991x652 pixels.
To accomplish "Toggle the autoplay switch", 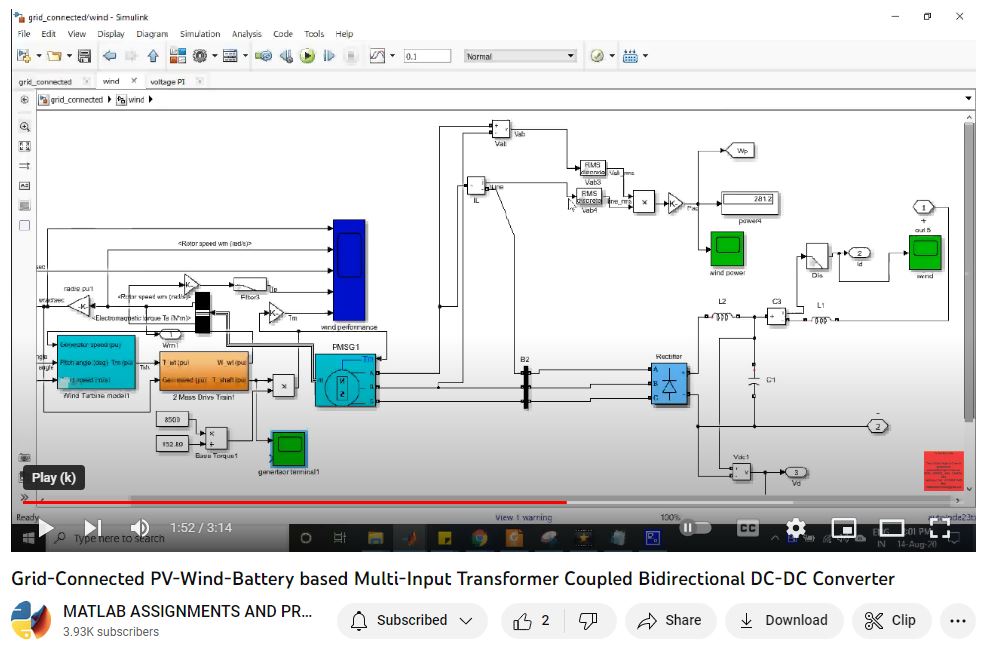I will (x=694, y=527).
